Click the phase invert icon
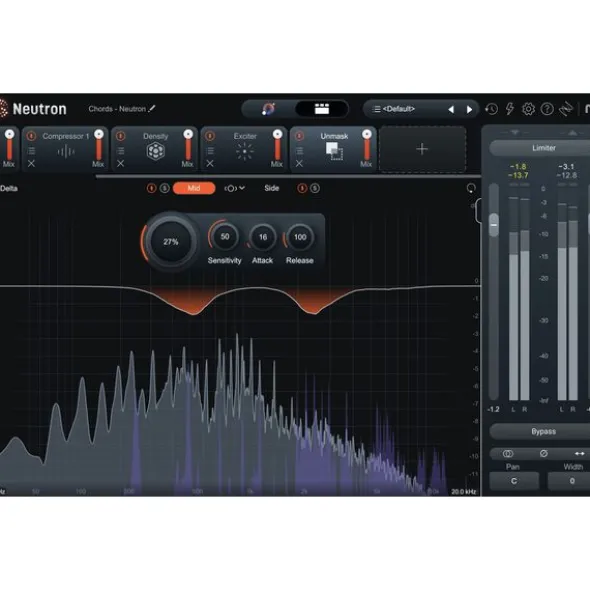Viewport: 590px width, 591px height. coord(544,454)
